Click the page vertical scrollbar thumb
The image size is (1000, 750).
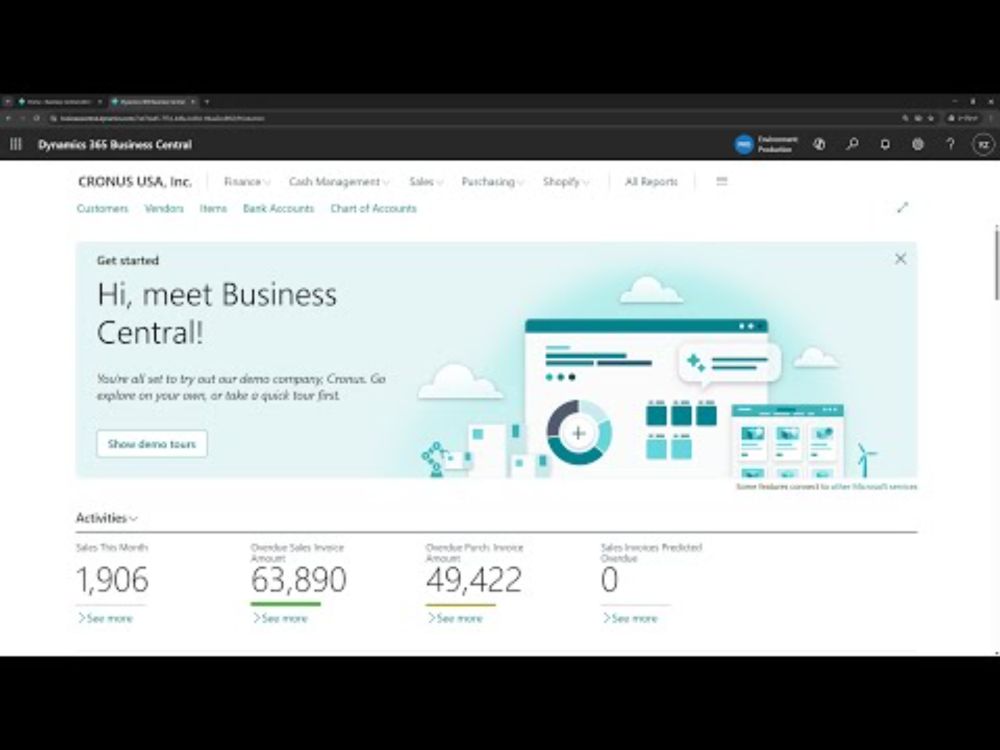pos(997,263)
